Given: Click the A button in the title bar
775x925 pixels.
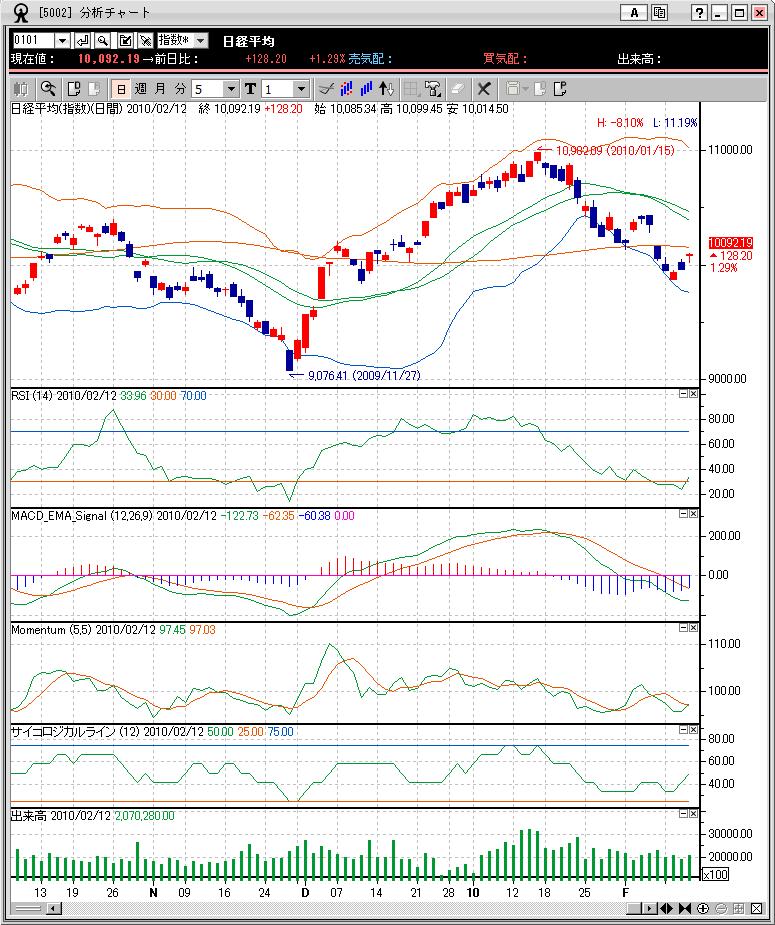Looking at the screenshot, I should coord(634,13).
